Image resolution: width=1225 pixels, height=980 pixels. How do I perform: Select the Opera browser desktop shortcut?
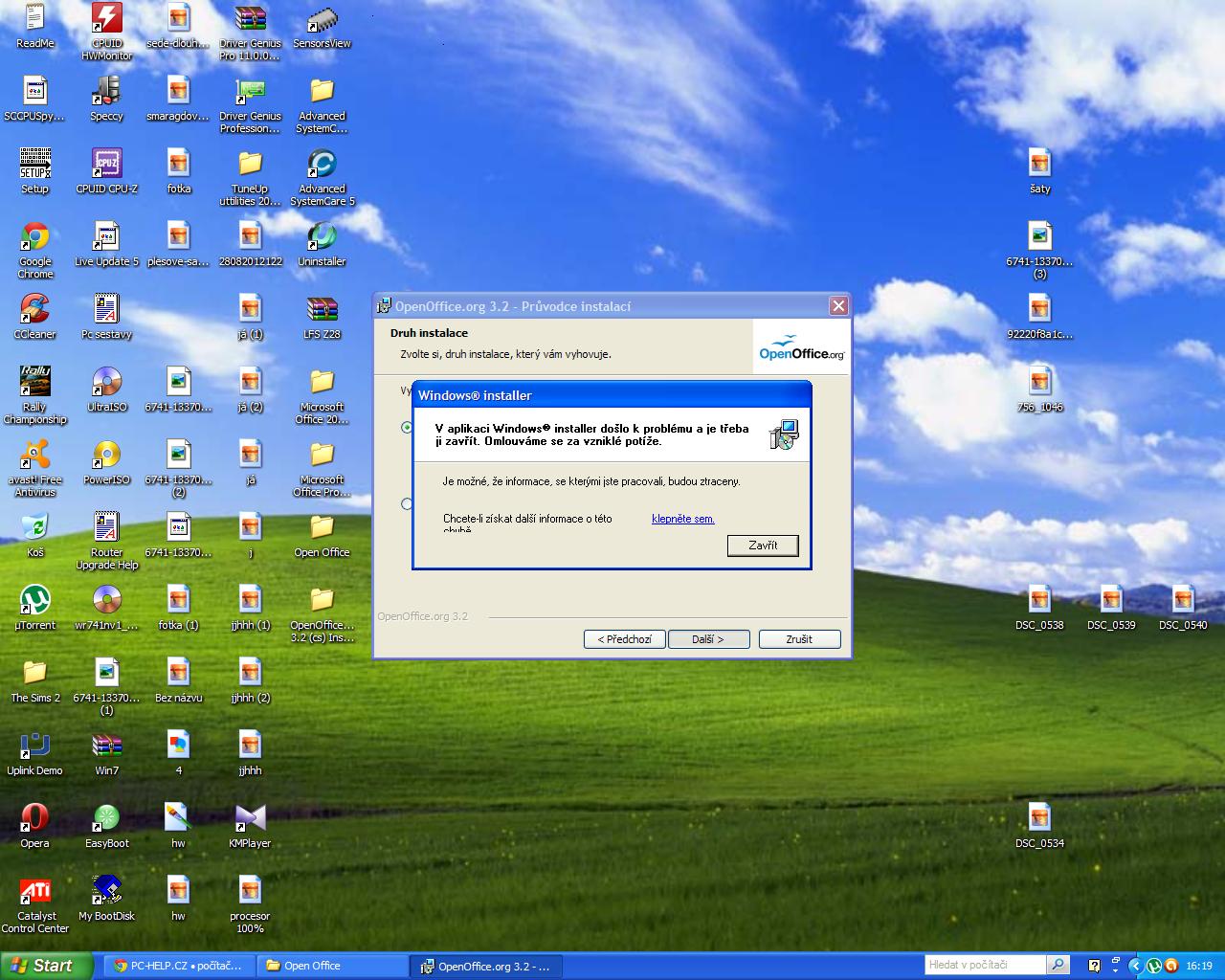click(x=35, y=826)
